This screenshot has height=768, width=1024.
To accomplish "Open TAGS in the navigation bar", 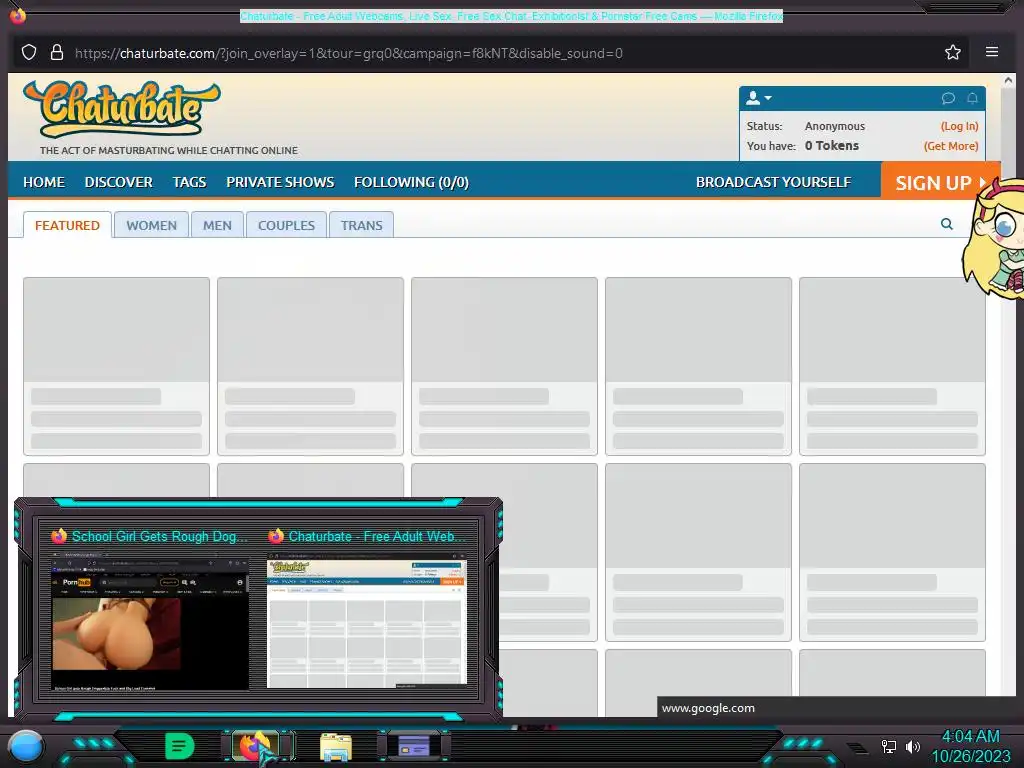I will (189, 182).
